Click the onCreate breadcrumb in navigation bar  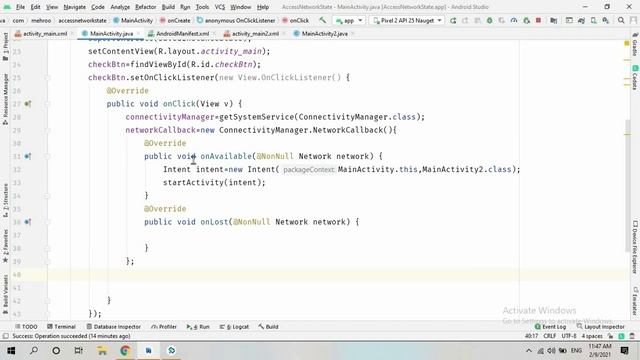pos(175,20)
